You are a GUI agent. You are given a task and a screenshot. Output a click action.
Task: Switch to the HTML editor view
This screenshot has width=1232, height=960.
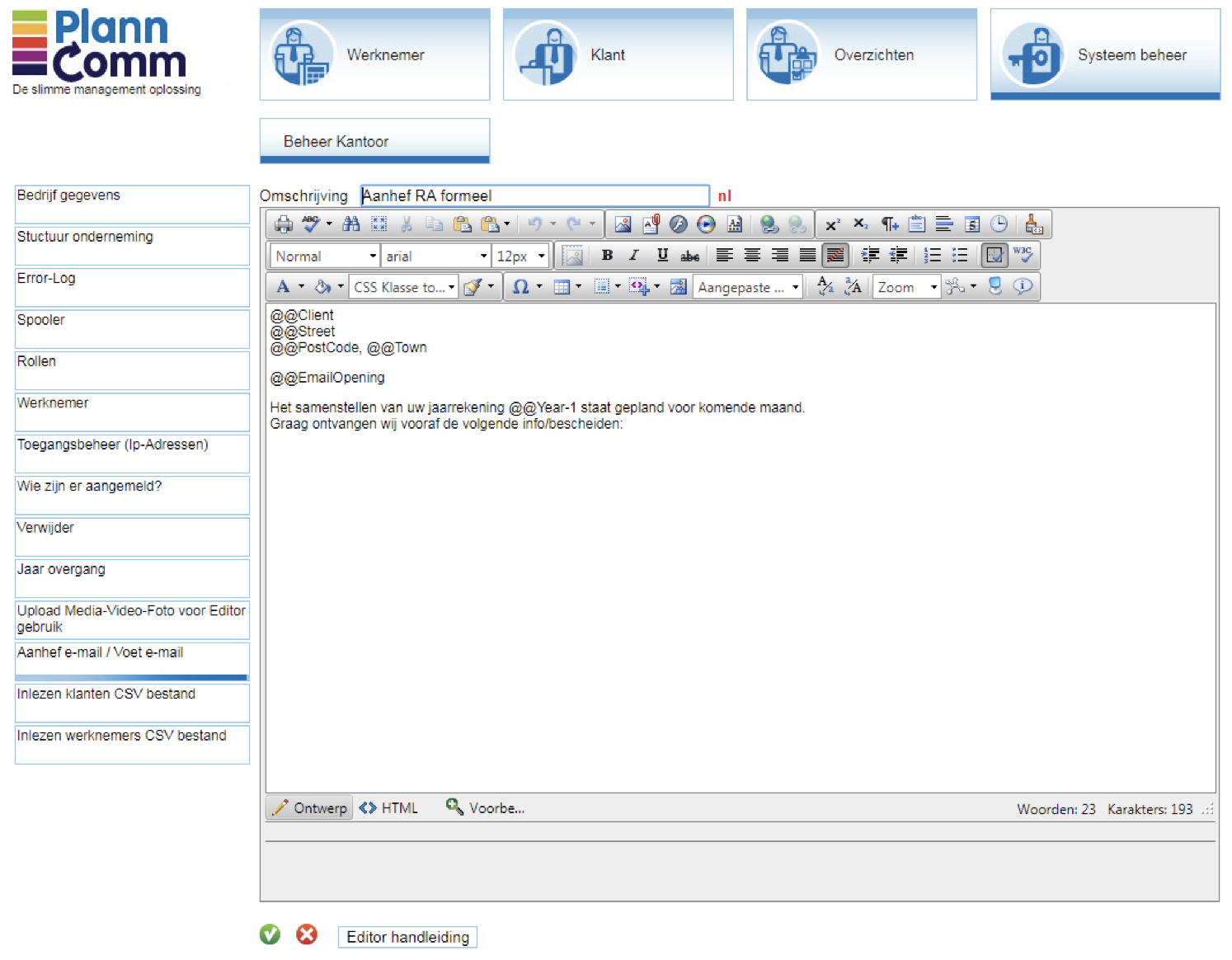tap(389, 808)
